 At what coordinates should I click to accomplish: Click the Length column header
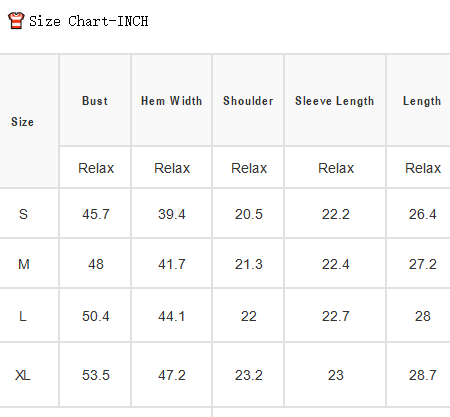pos(422,101)
